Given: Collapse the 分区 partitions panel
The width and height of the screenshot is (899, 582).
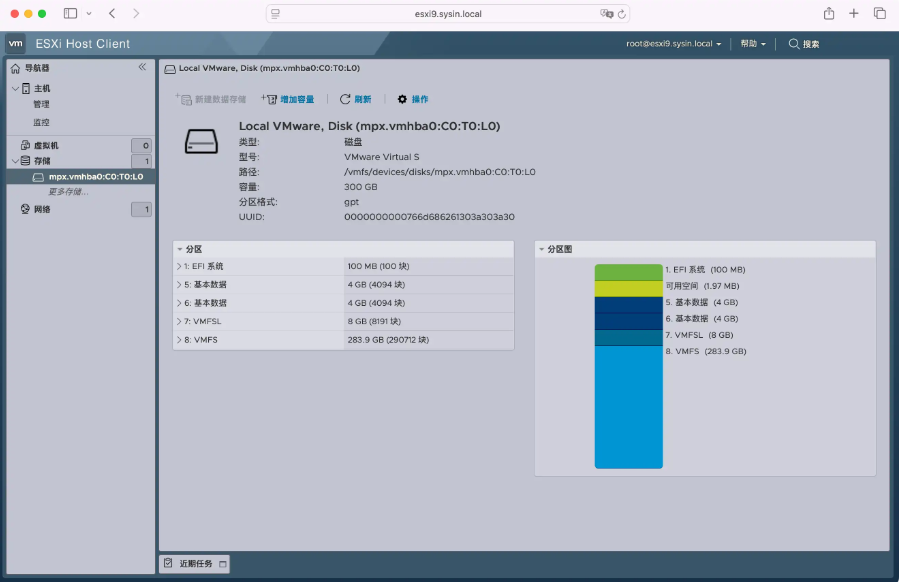Looking at the screenshot, I should click(180, 249).
